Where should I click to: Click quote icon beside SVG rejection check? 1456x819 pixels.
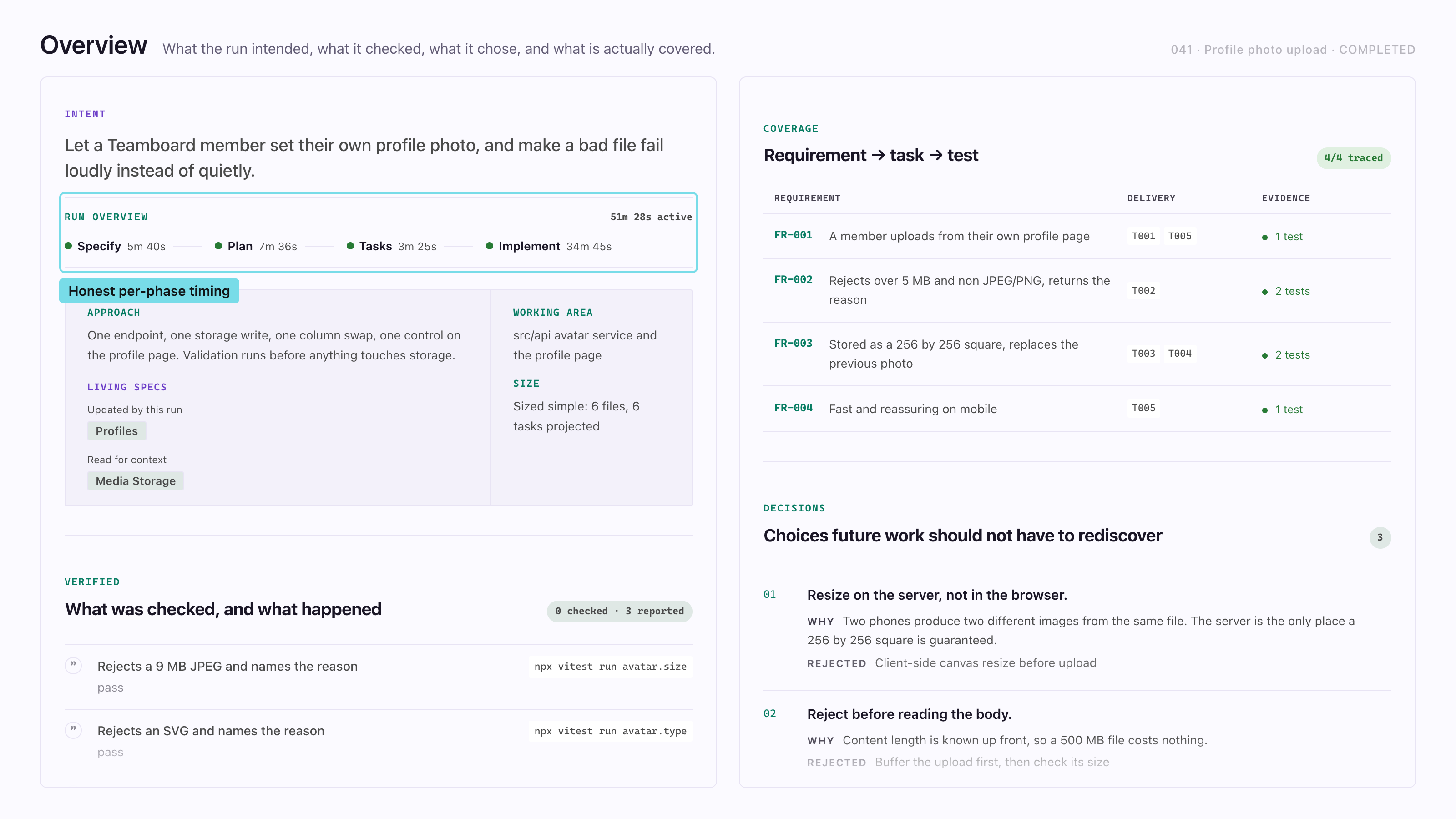point(73,730)
